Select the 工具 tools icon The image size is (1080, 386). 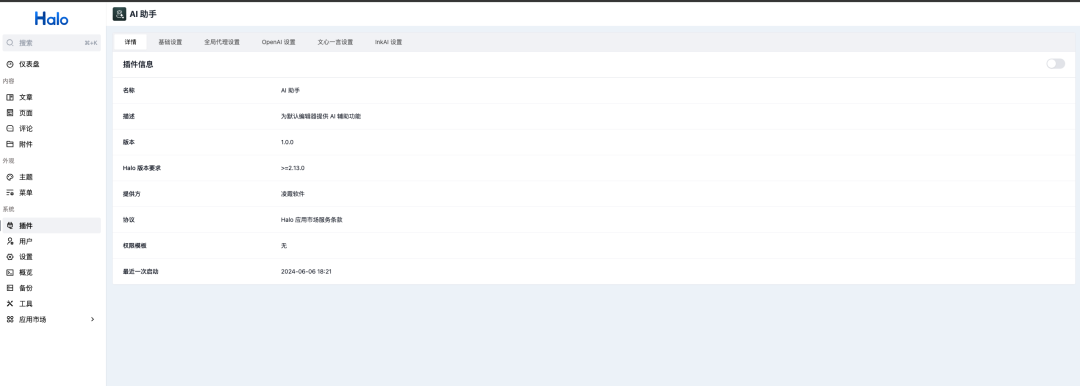[x=10, y=304]
